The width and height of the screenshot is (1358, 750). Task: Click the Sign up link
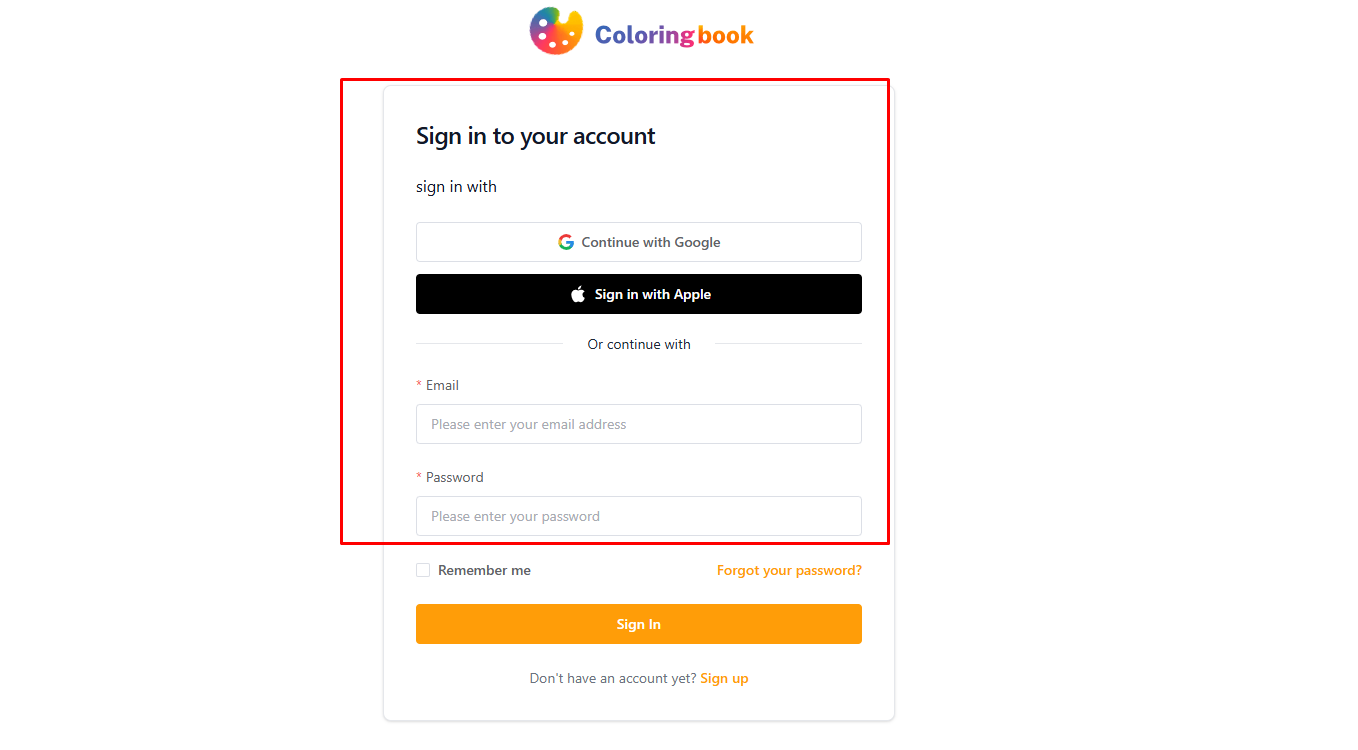pyautogui.click(x=724, y=678)
